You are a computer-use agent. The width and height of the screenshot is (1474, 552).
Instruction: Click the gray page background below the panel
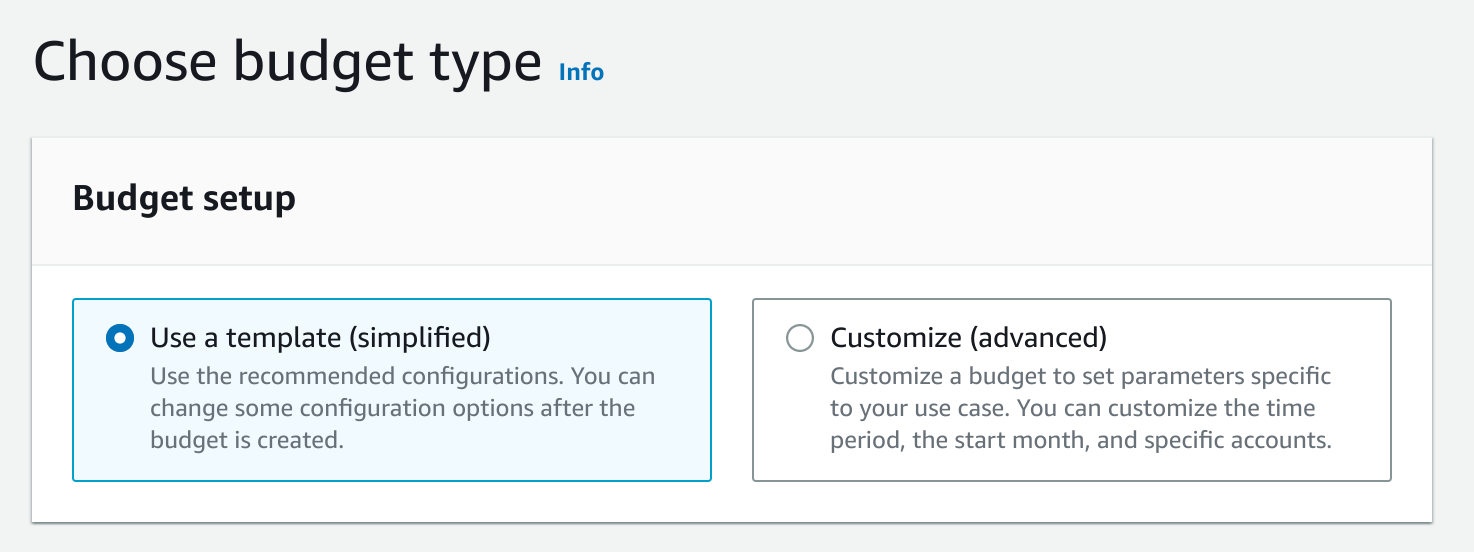700,538
